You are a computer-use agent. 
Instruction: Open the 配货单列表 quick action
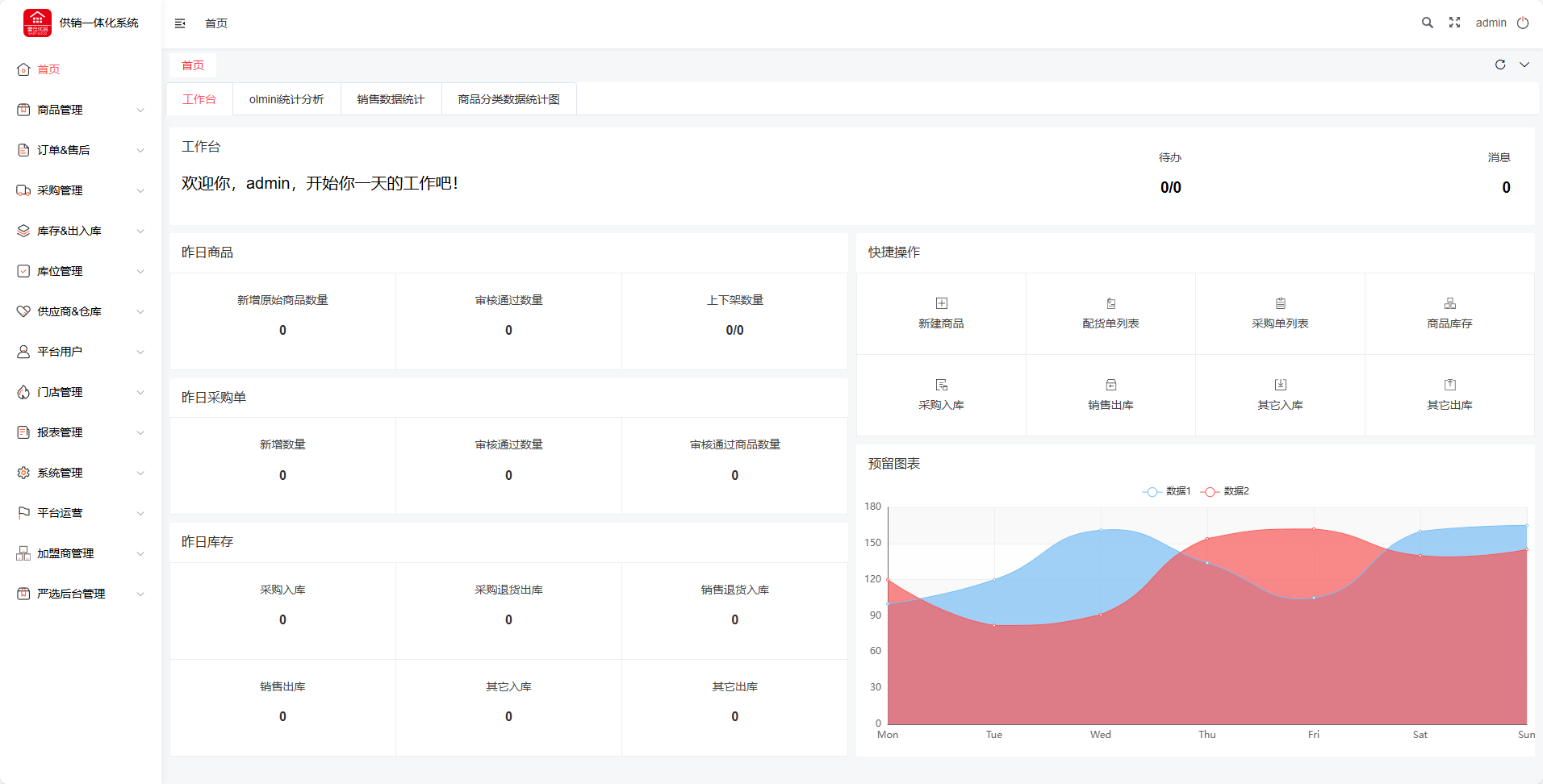[x=1110, y=313]
